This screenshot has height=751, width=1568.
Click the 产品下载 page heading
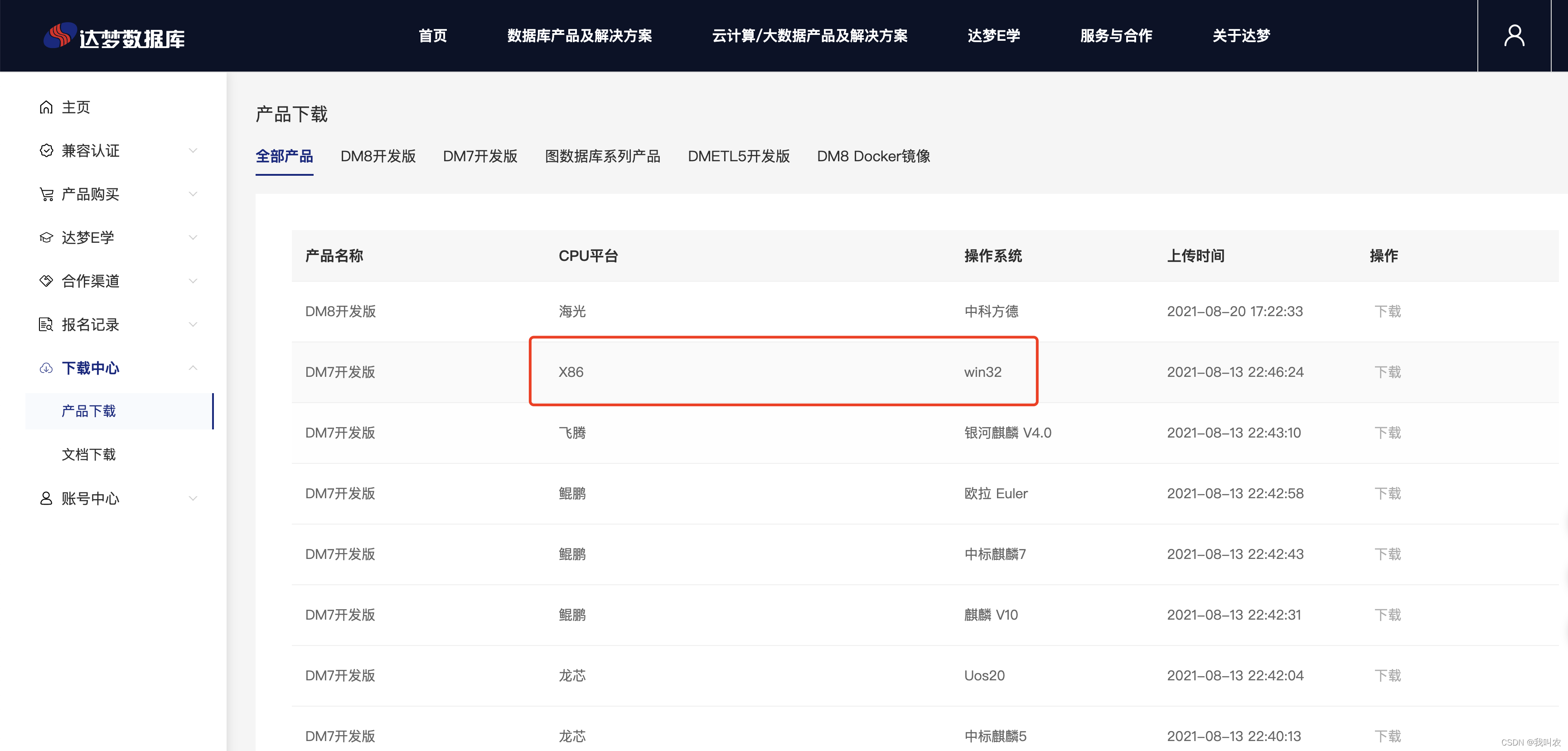tap(291, 114)
